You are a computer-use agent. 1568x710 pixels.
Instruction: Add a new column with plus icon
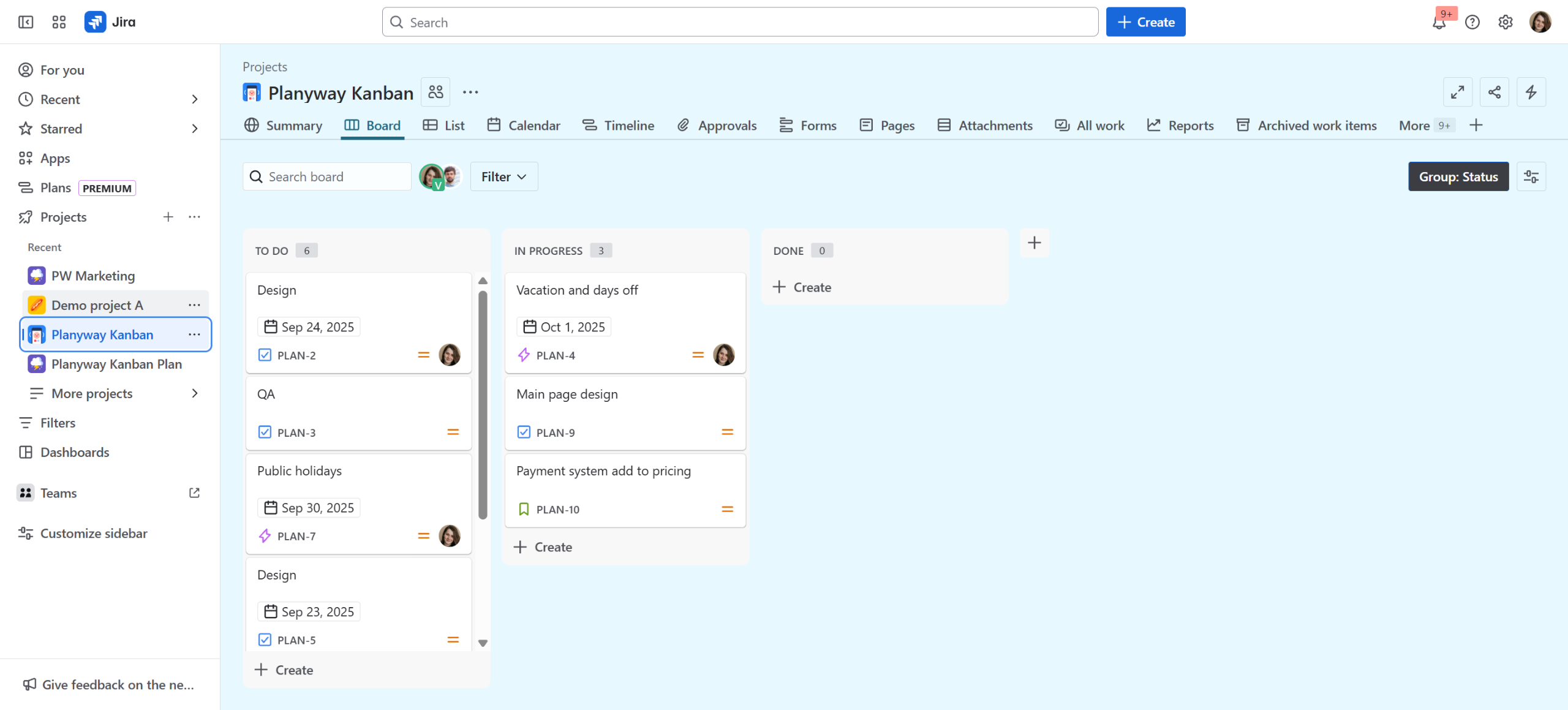1034,243
